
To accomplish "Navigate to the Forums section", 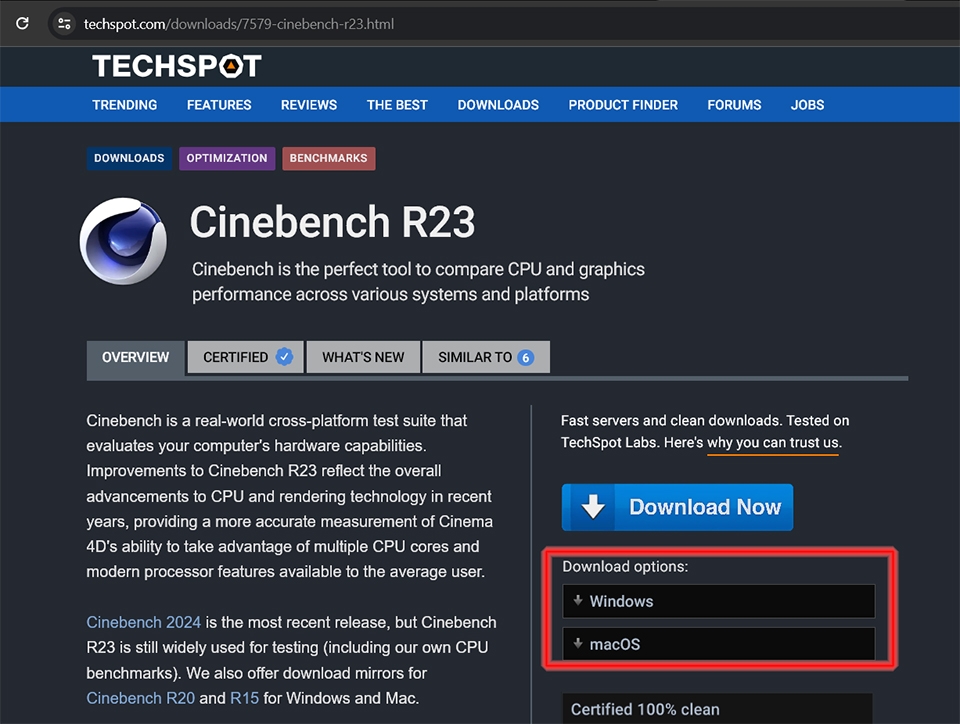I will coord(734,104).
